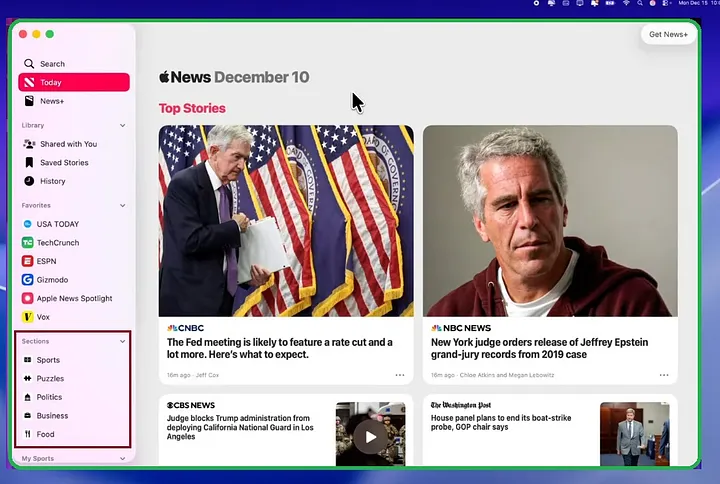Image resolution: width=720 pixels, height=484 pixels.
Task: Open the Apple News Spotlight icon
Action: click(x=28, y=298)
